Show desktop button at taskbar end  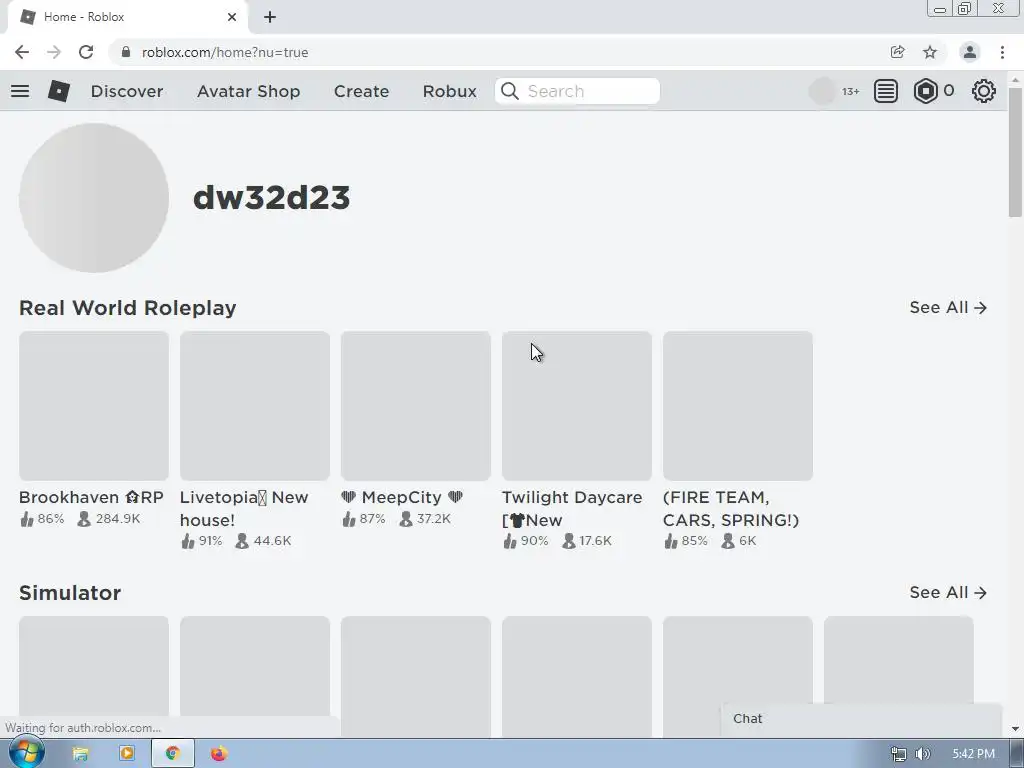click(x=1017, y=754)
